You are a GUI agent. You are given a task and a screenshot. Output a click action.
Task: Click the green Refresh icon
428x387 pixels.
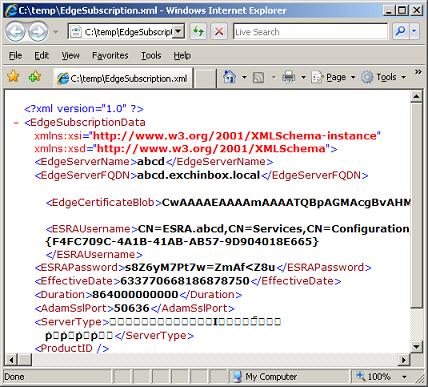point(199,32)
